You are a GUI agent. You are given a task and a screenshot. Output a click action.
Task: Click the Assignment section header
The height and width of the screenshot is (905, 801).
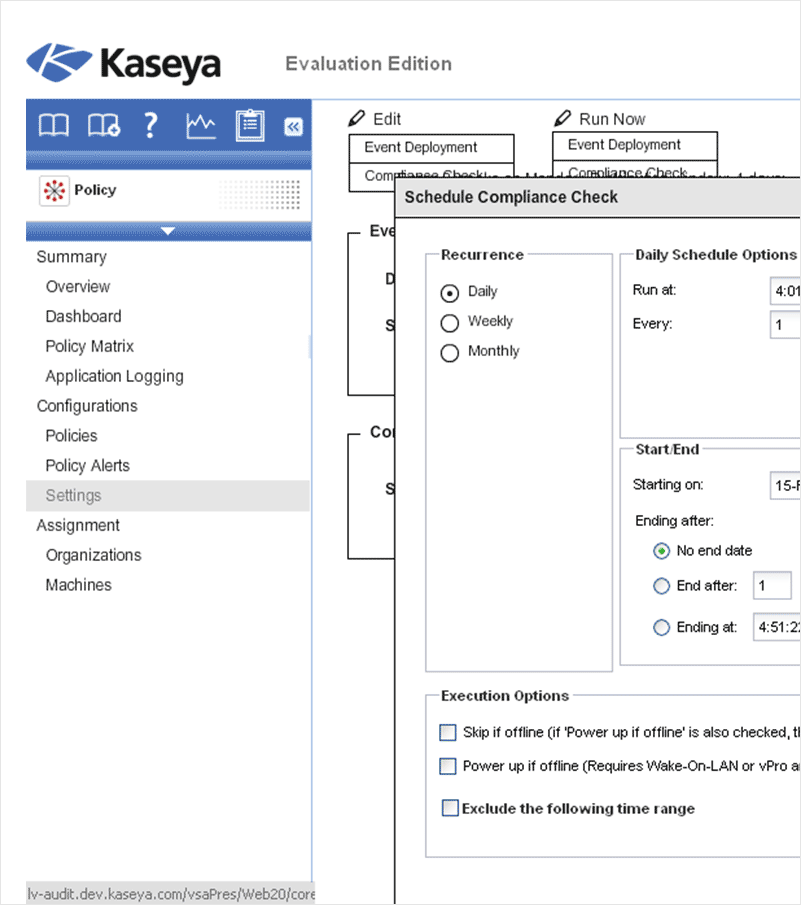click(78, 525)
